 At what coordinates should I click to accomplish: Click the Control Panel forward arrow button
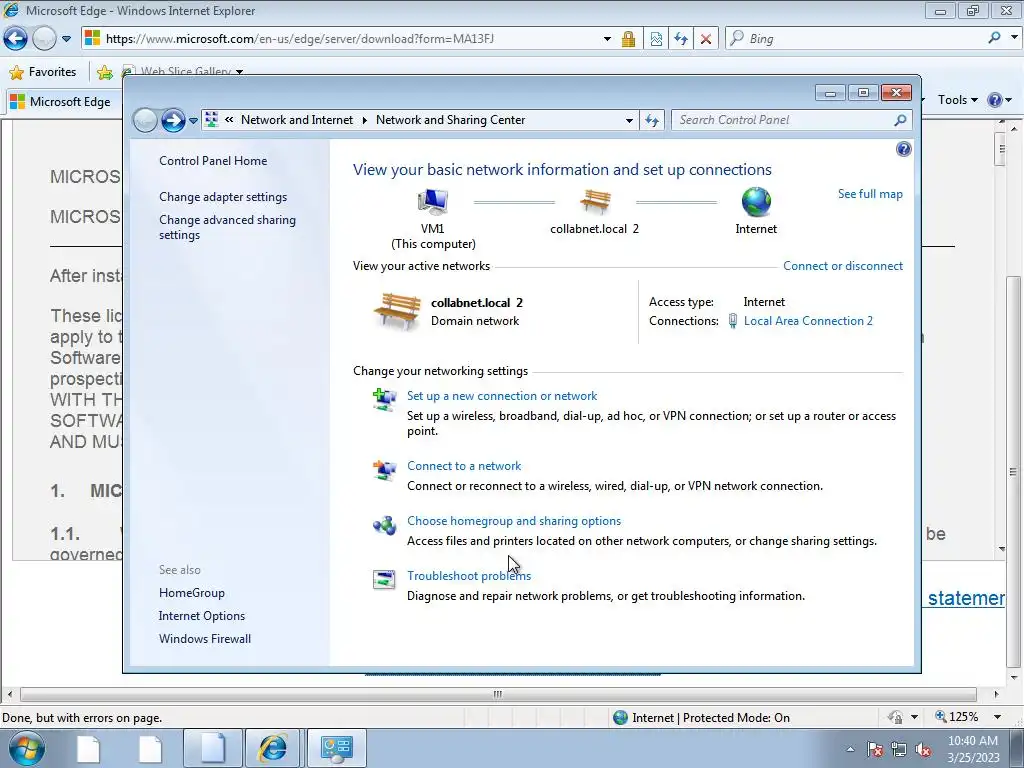[x=173, y=120]
